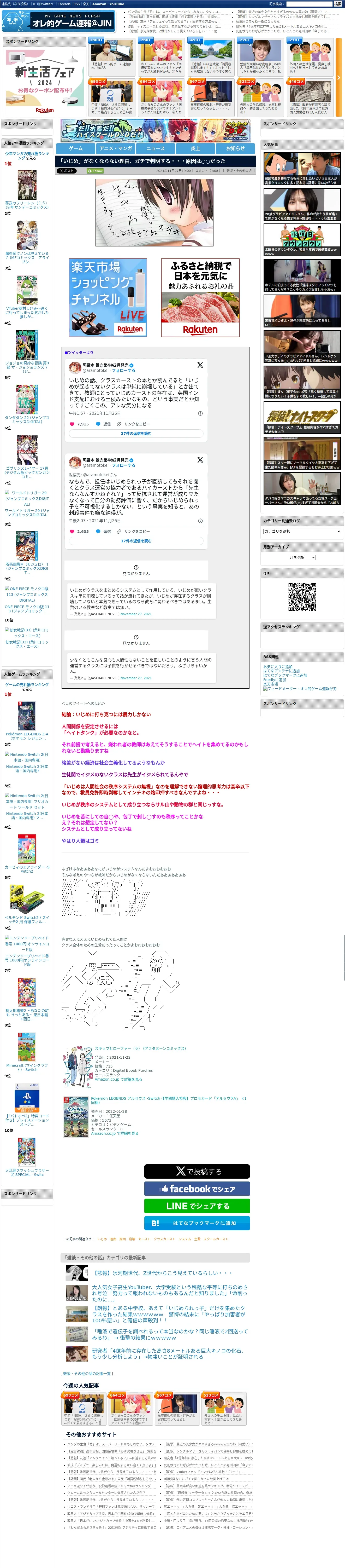This screenshot has height=1568, width=345.
Task: Click はてなブックマークに追加 RSS link
Action: click(285, 675)
